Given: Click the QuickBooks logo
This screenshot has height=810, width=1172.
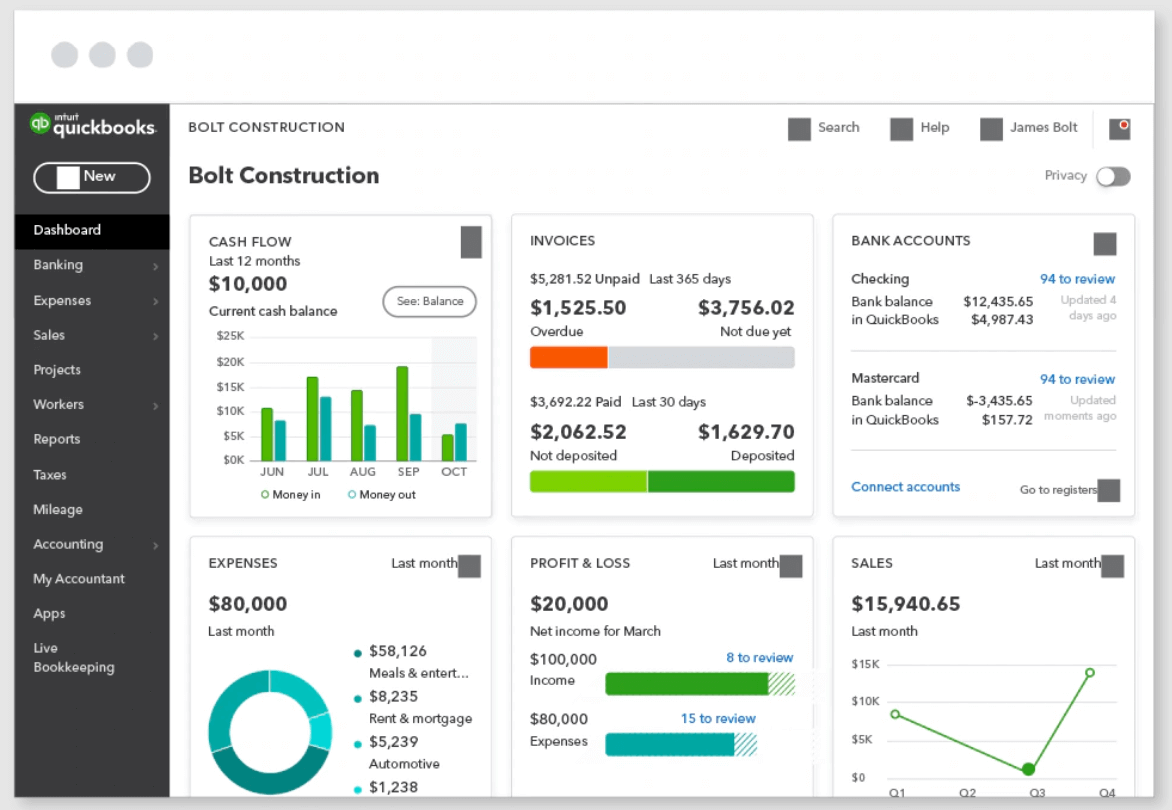Looking at the screenshot, I should coord(93,125).
